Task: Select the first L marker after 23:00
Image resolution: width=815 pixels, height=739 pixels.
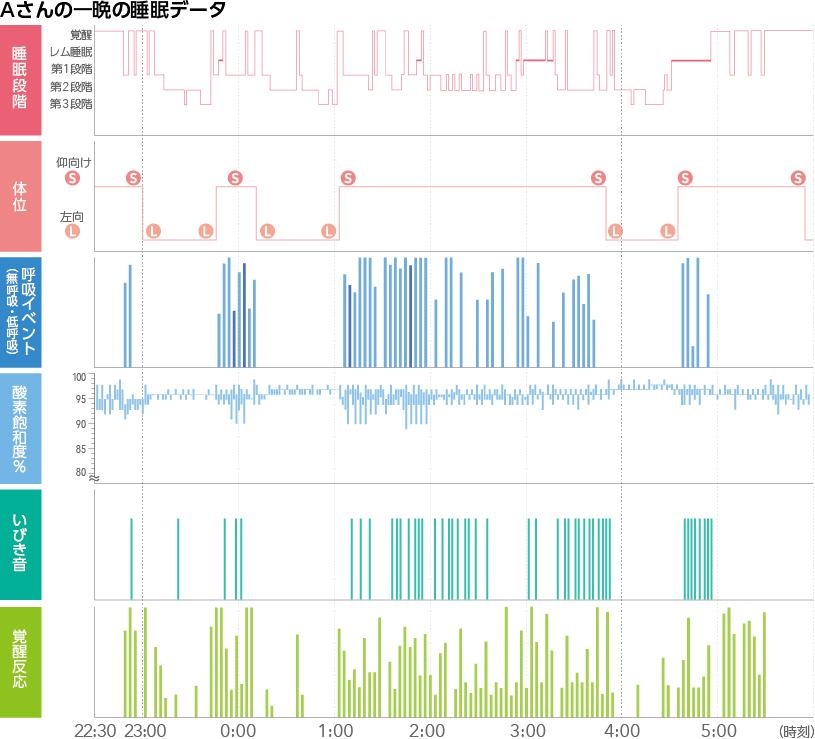Action: [153, 231]
